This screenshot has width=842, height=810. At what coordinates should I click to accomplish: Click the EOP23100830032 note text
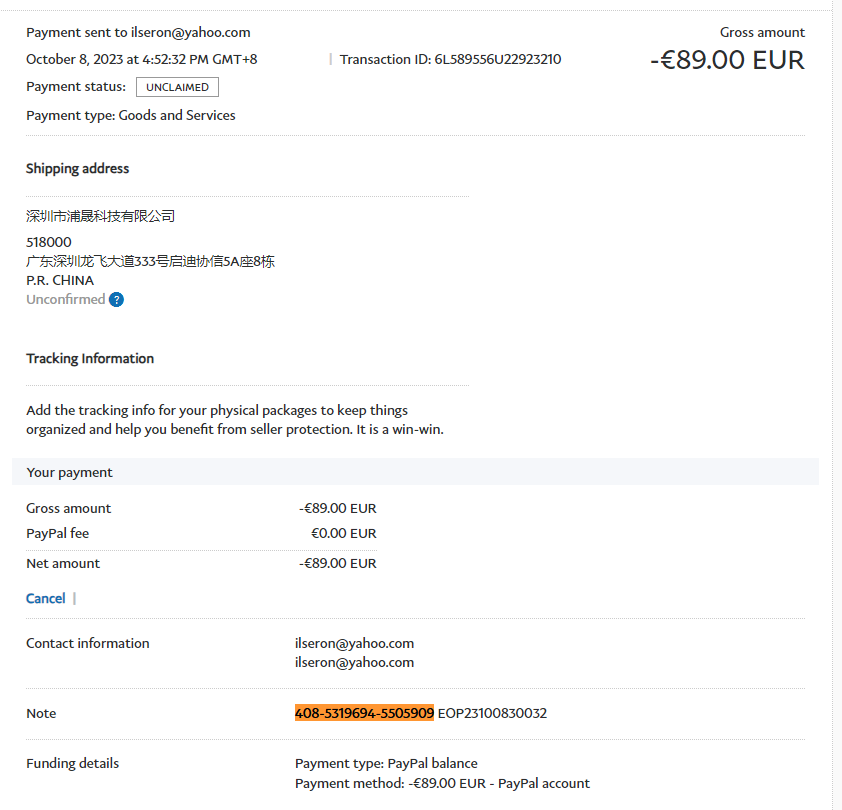[x=492, y=713]
